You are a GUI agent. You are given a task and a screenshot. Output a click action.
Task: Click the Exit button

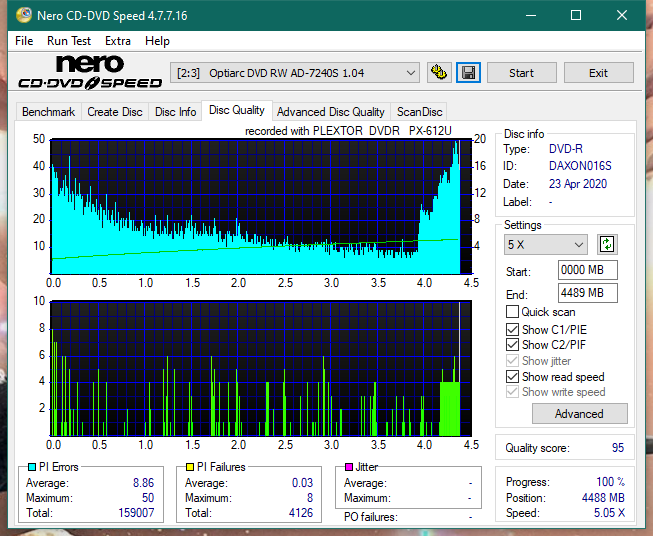(x=598, y=73)
